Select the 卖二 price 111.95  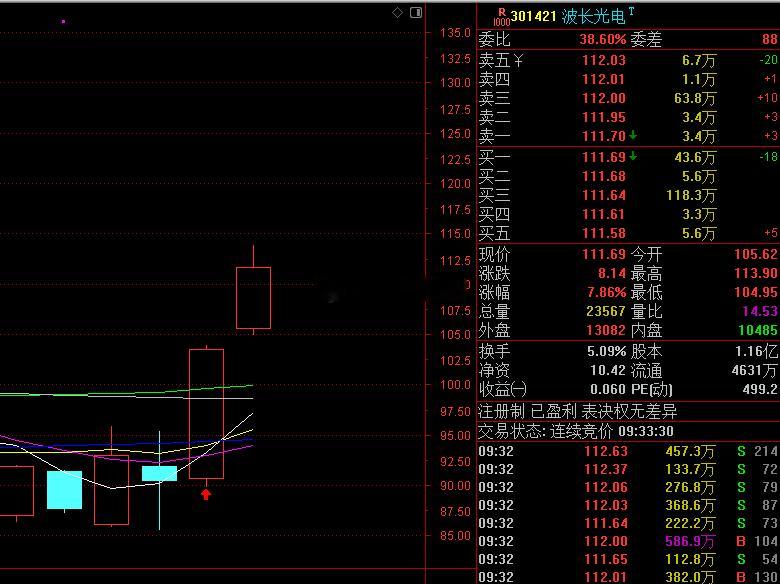point(603,117)
